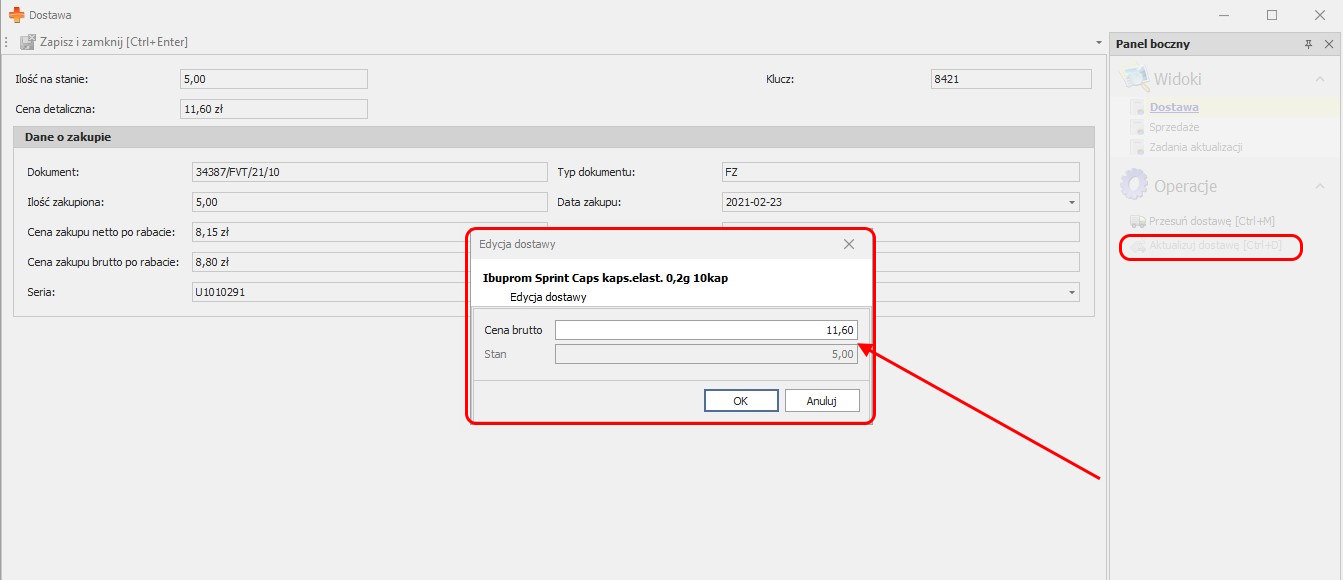Close the Edycja dostawy dialog
1343x580 pixels.
849,244
